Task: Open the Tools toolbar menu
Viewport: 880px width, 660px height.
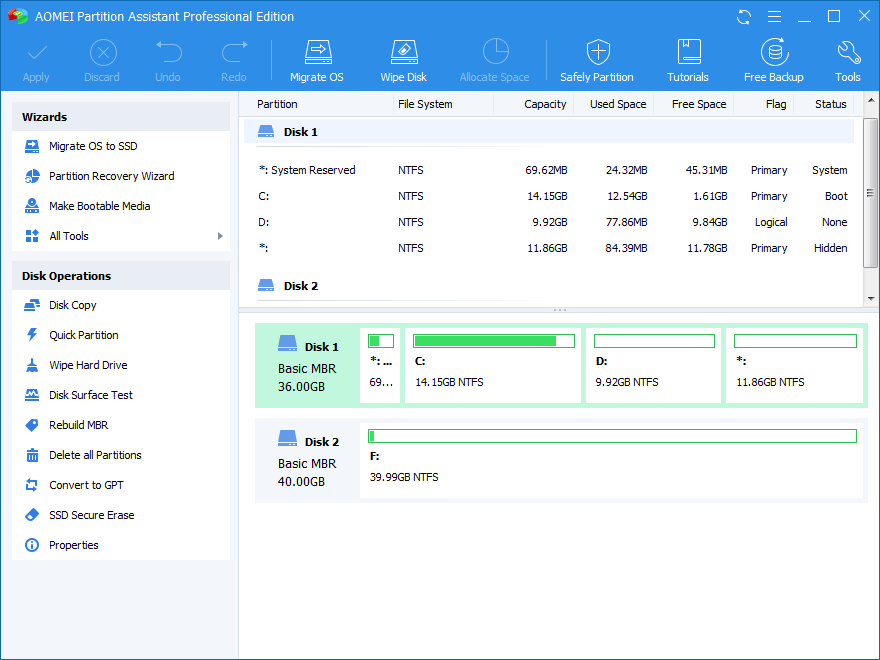Action: pos(847,60)
